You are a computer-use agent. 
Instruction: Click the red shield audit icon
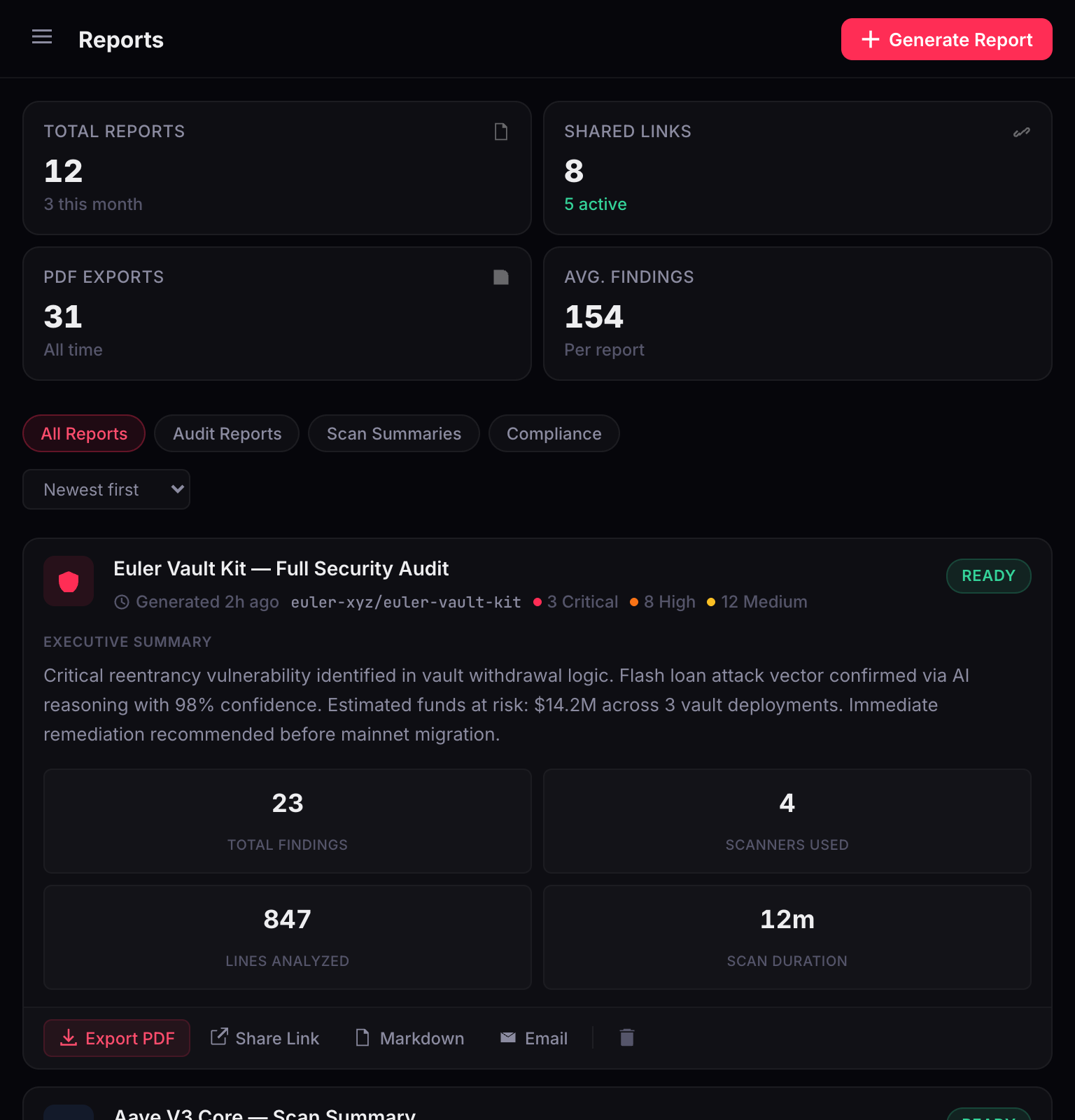pyautogui.click(x=69, y=581)
